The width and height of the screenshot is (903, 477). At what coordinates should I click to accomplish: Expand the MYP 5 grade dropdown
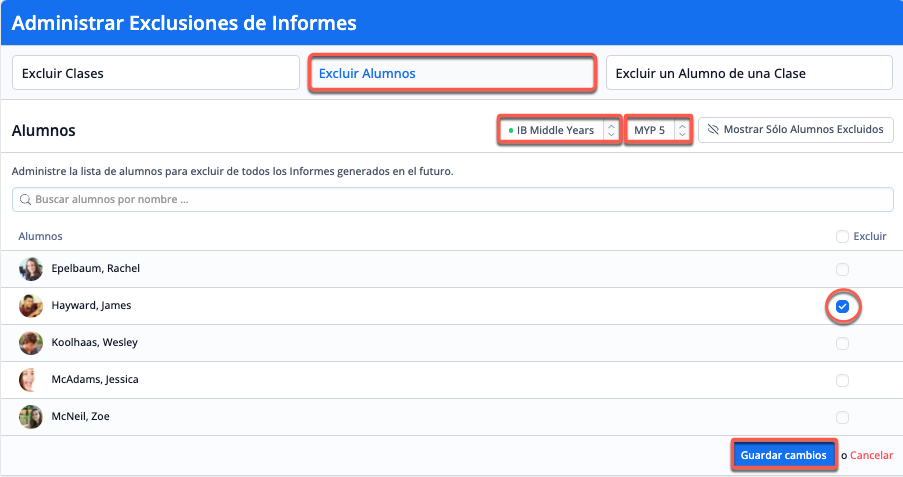(x=659, y=130)
